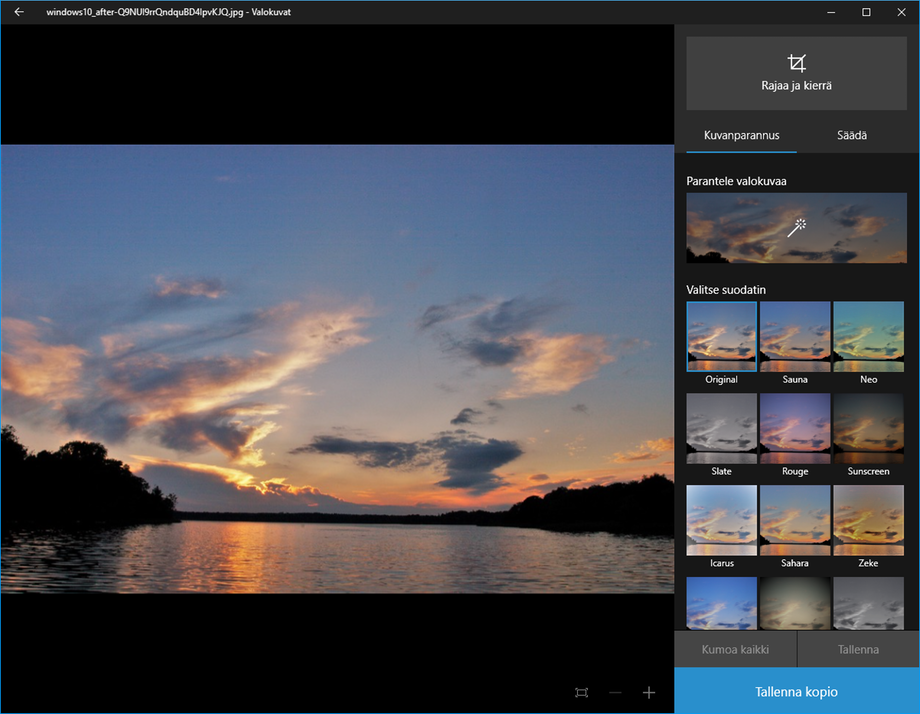Viewport: 920px width, 714px height.
Task: Zoom into the photo using the plus icon
Action: (x=648, y=692)
